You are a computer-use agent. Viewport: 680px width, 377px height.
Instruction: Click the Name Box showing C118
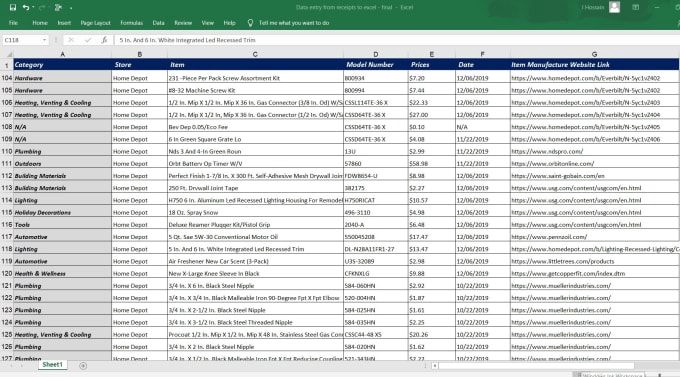[x=22, y=40]
